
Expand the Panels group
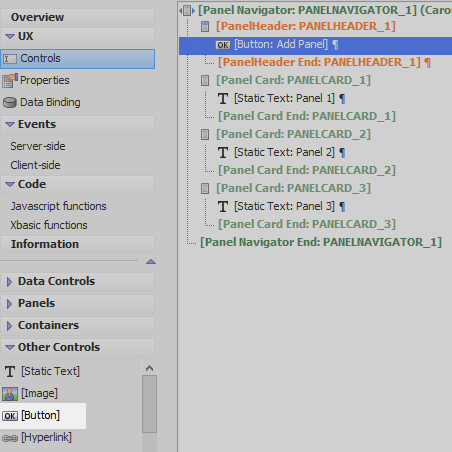tap(78, 303)
